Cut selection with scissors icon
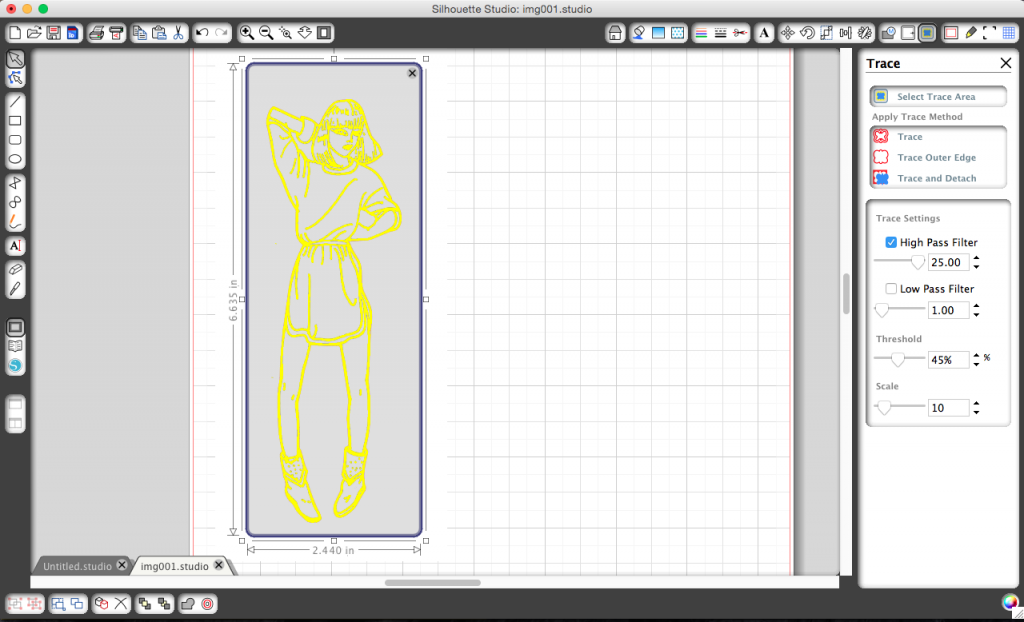The height and width of the screenshot is (622, 1024). tap(178, 33)
